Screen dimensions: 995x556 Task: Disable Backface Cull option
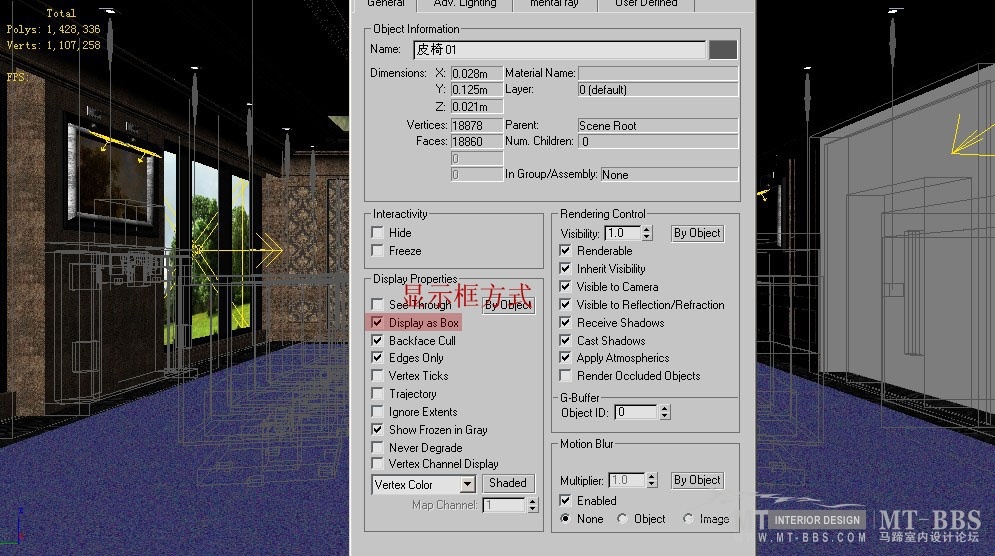click(377, 341)
